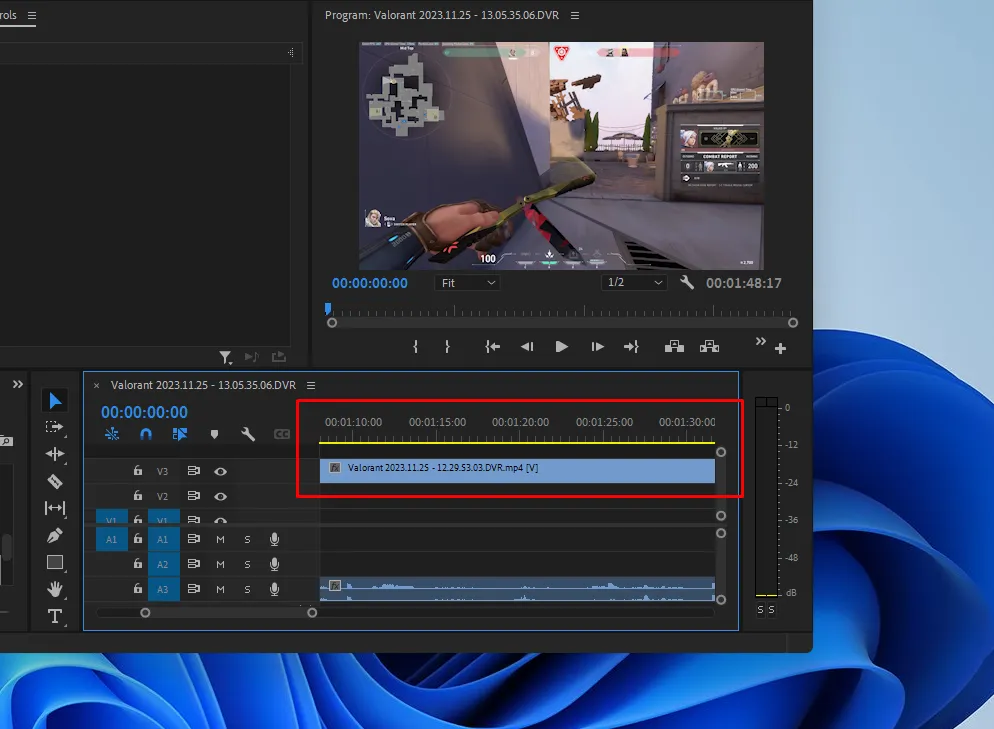The width and height of the screenshot is (994, 729).
Task: Select the Hand tool
Action: [x=55, y=589]
